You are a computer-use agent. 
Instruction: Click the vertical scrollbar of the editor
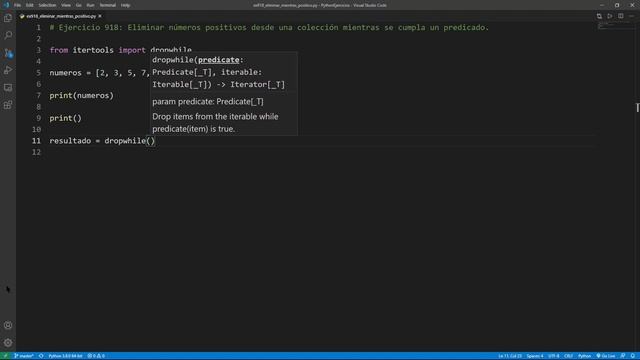coord(637,186)
